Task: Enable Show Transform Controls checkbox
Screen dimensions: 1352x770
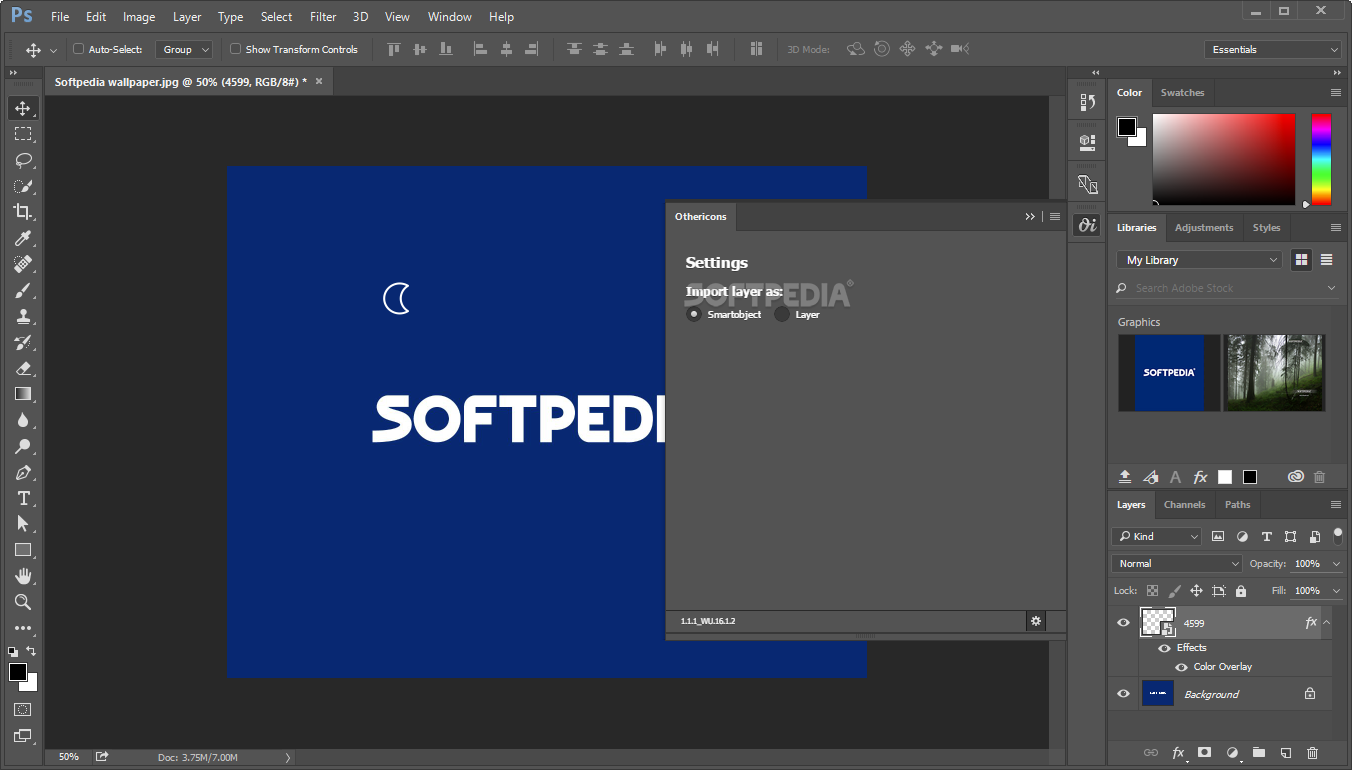Action: point(235,49)
